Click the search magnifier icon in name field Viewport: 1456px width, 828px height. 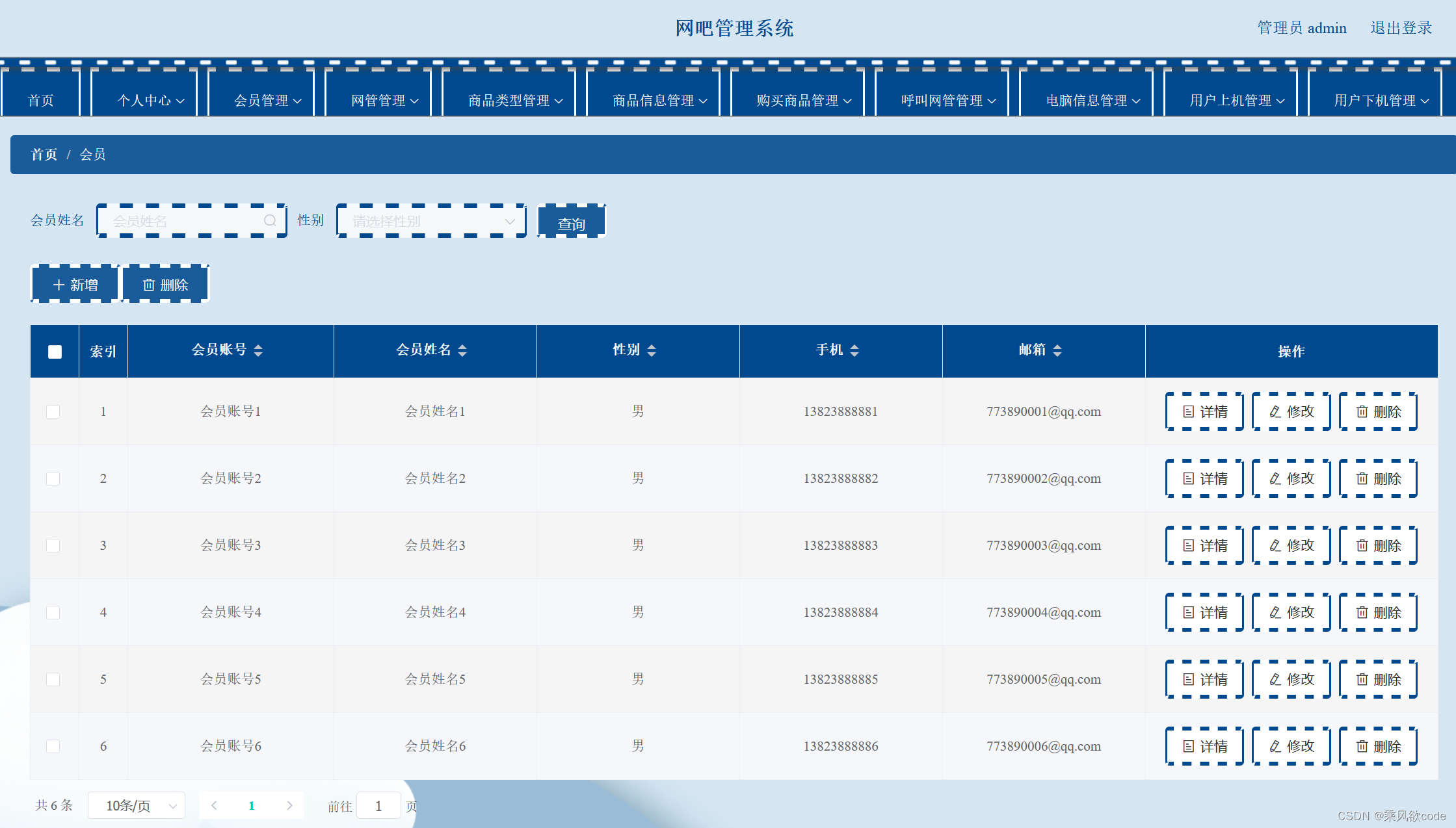(x=270, y=221)
